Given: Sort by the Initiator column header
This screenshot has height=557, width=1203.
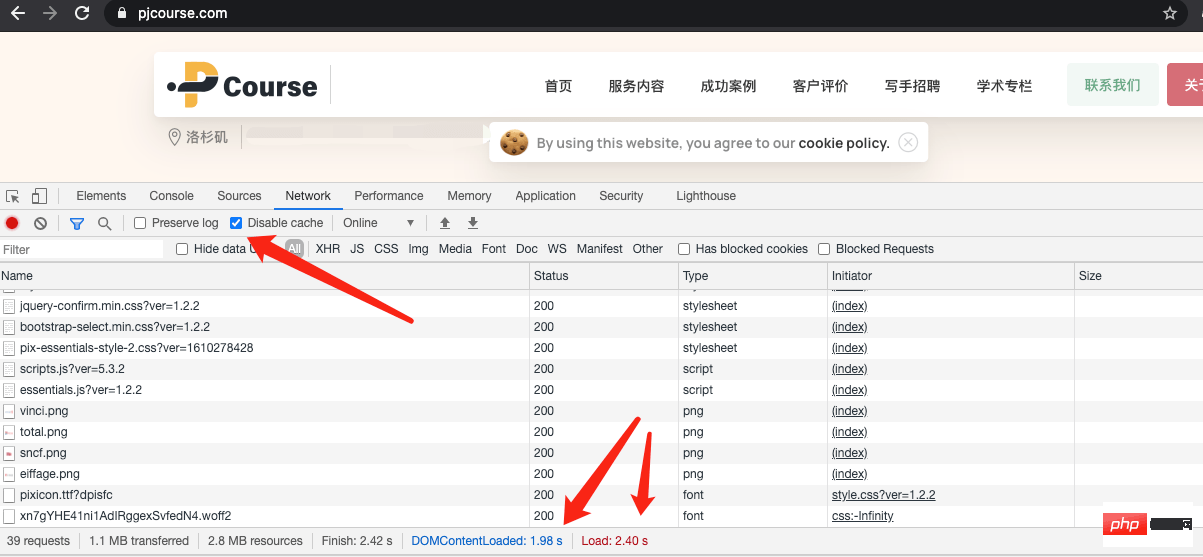Looking at the screenshot, I should 950,276.
